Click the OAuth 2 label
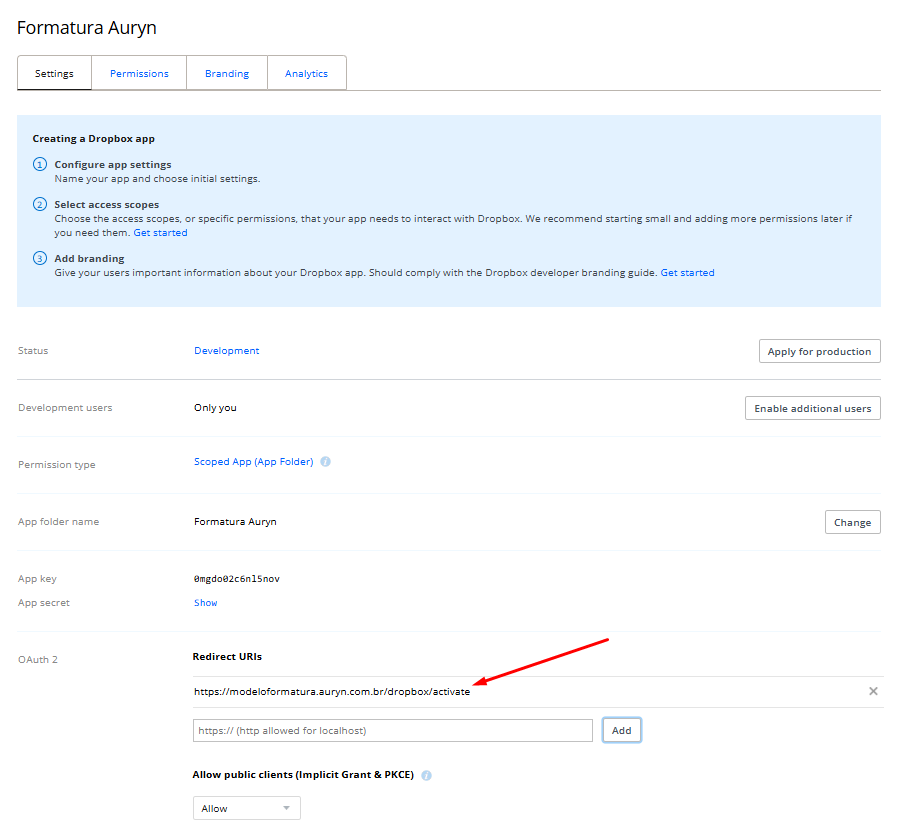Image resolution: width=910 pixels, height=832 pixels. [x=38, y=660]
